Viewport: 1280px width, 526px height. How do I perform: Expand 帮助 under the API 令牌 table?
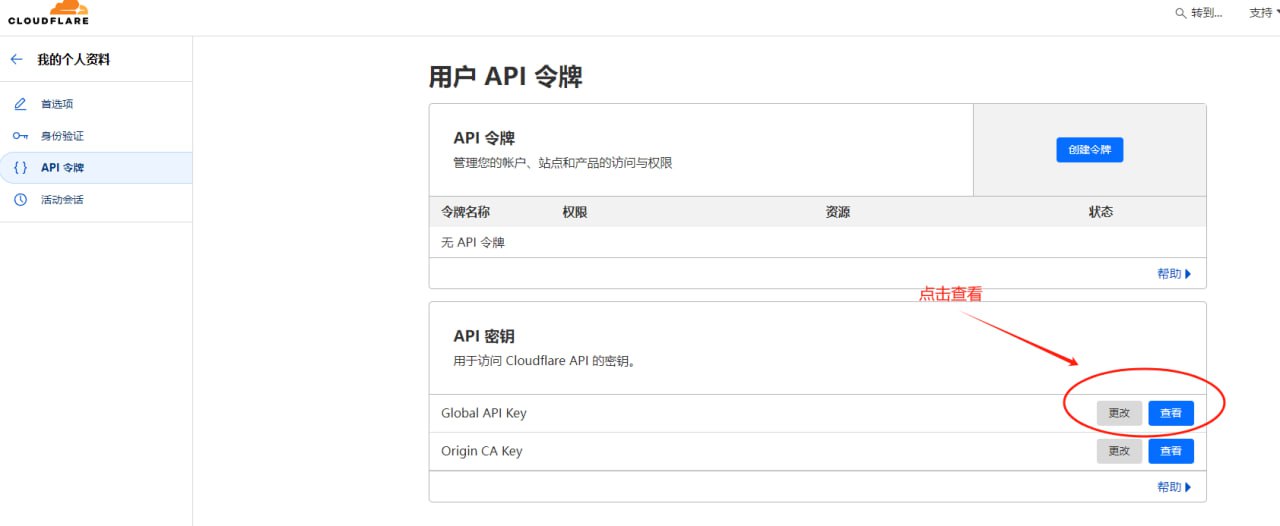[x=1174, y=274]
